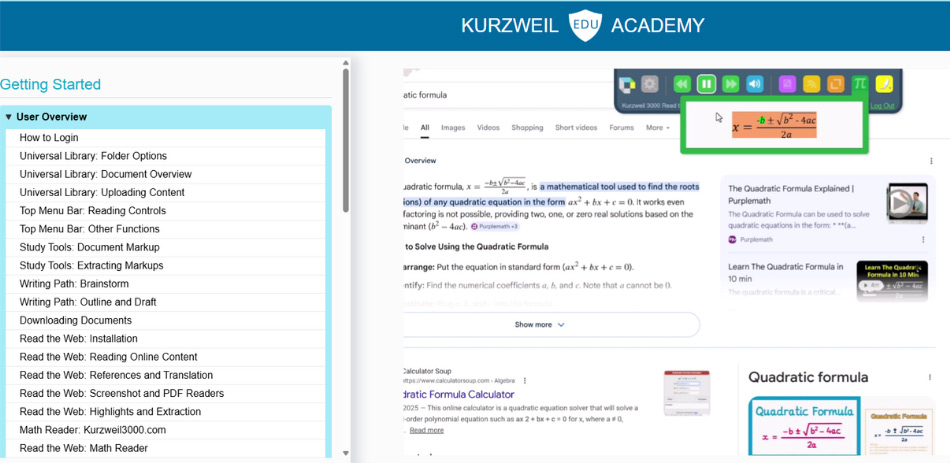Open the gray gear settings icon
Screen dimensions: 950x464
[x=650, y=84]
